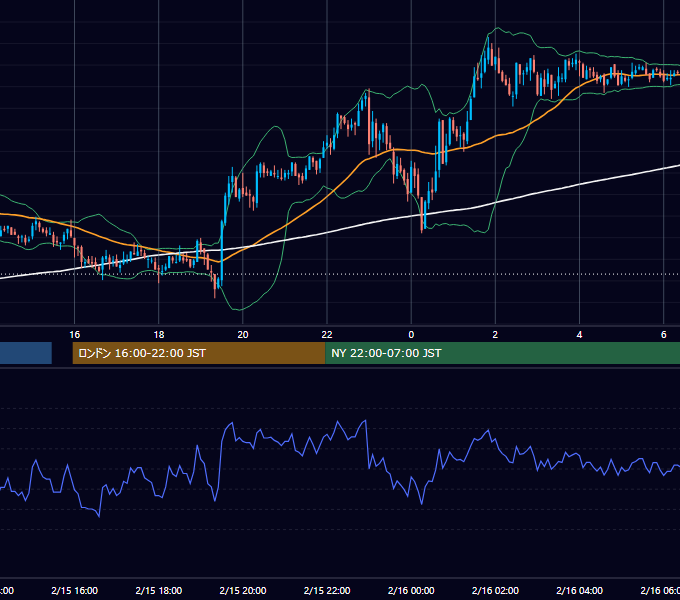Click the '2/16 04:00' label on oscillator axis

[x=579, y=590]
